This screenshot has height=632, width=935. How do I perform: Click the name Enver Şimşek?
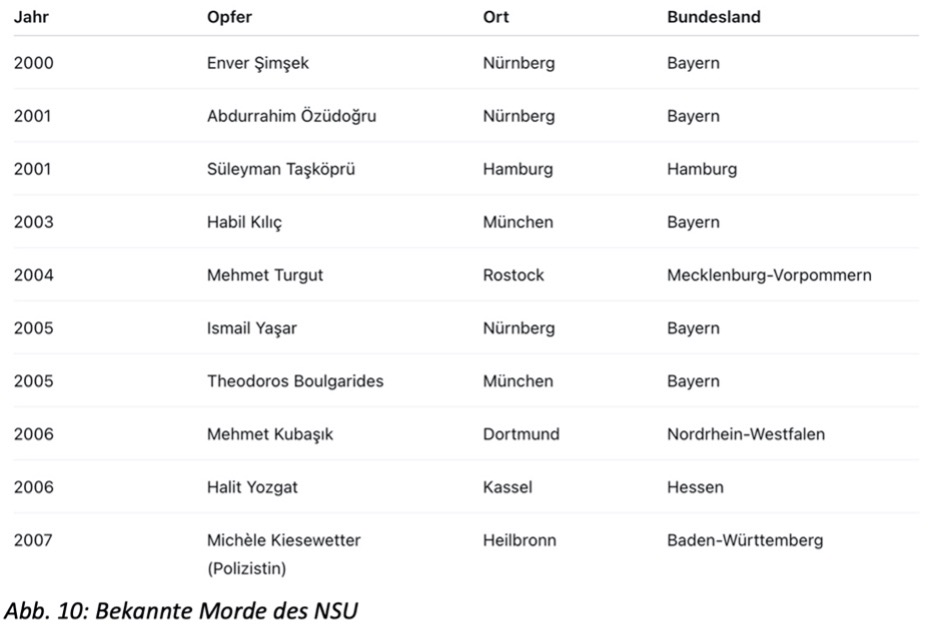(x=258, y=64)
